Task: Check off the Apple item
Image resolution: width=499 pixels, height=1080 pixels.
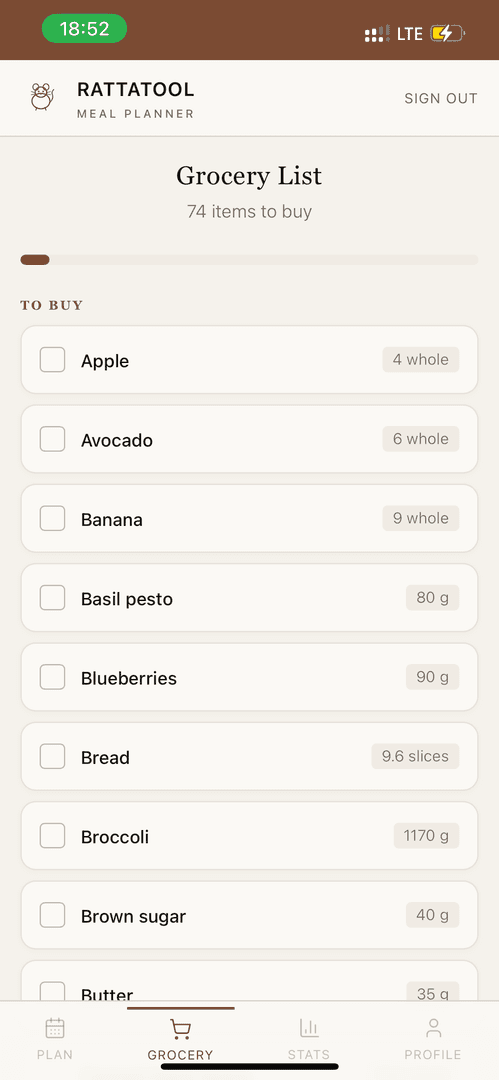Action: [x=52, y=360]
